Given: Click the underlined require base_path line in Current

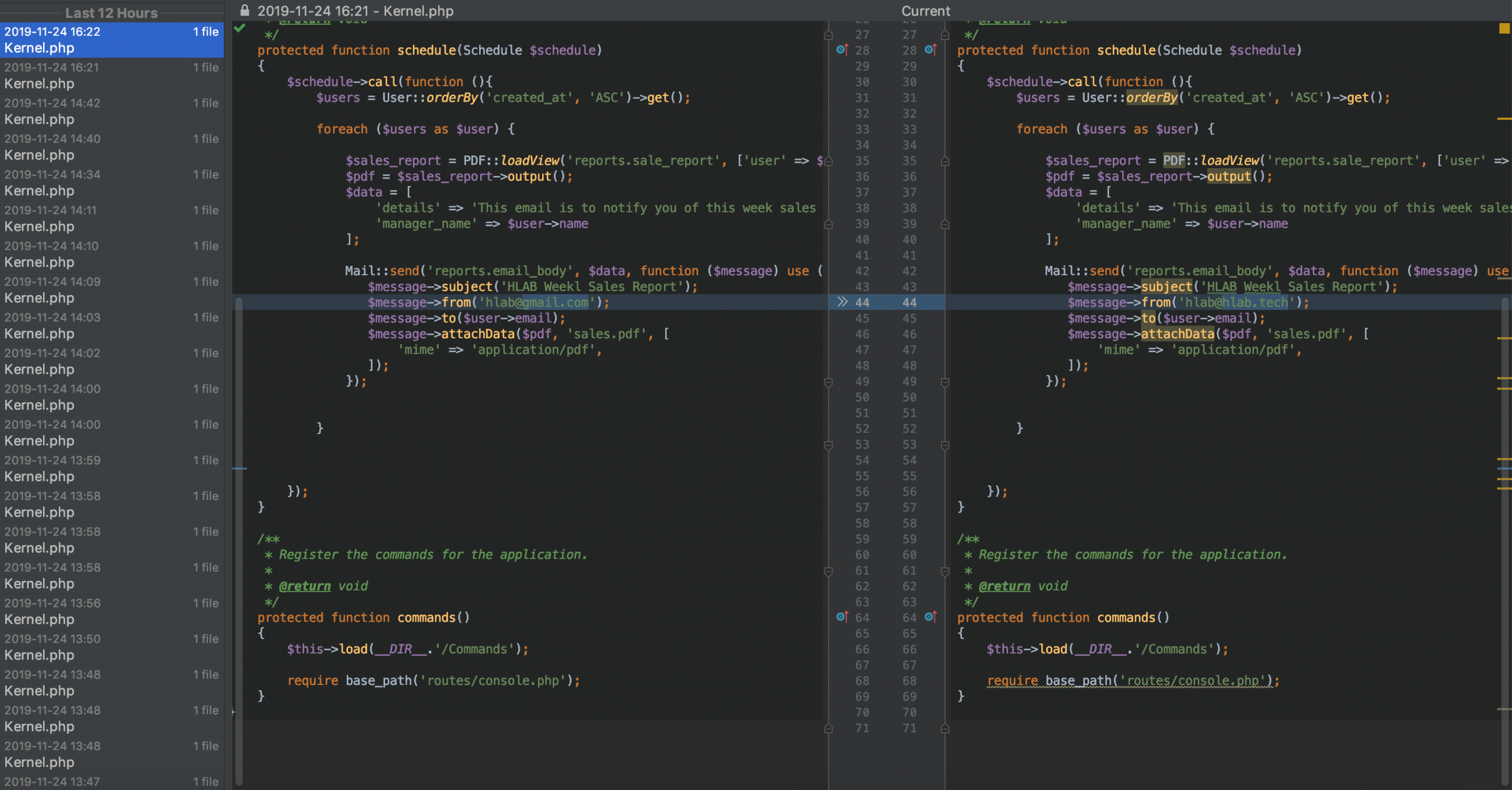Looking at the screenshot, I should pos(1133,681).
